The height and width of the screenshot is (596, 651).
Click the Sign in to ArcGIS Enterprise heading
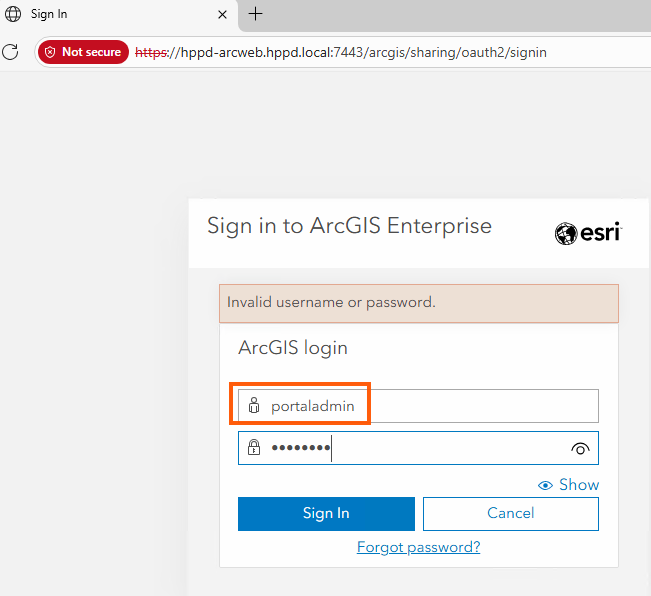349,226
